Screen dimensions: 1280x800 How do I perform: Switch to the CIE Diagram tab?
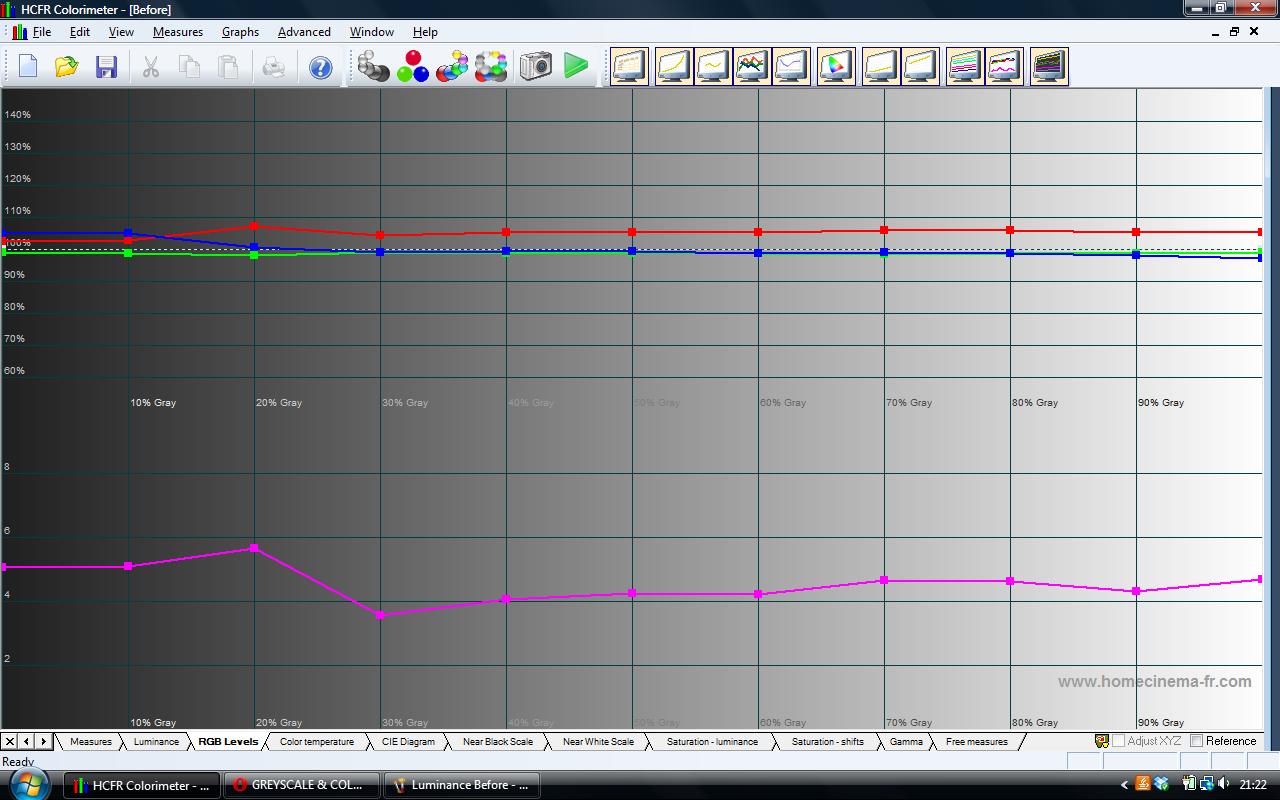pos(409,742)
